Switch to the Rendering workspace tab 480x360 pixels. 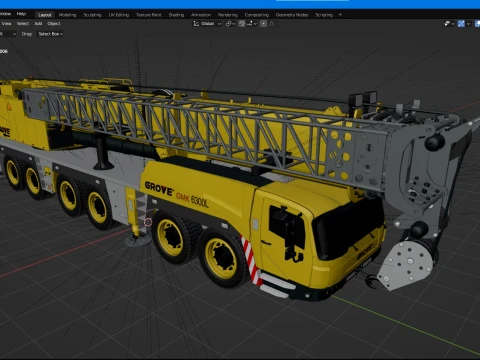coord(228,15)
